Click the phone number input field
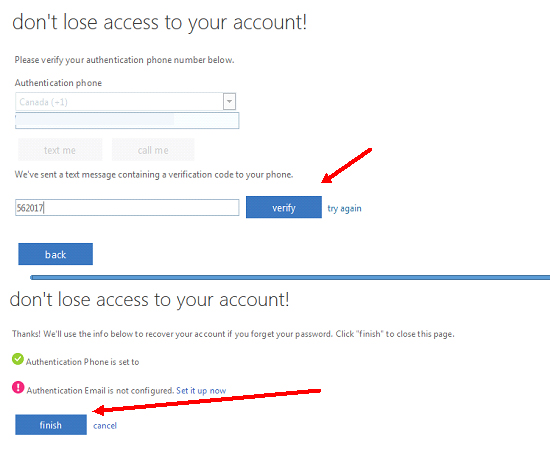 pyautogui.click(x=127, y=120)
